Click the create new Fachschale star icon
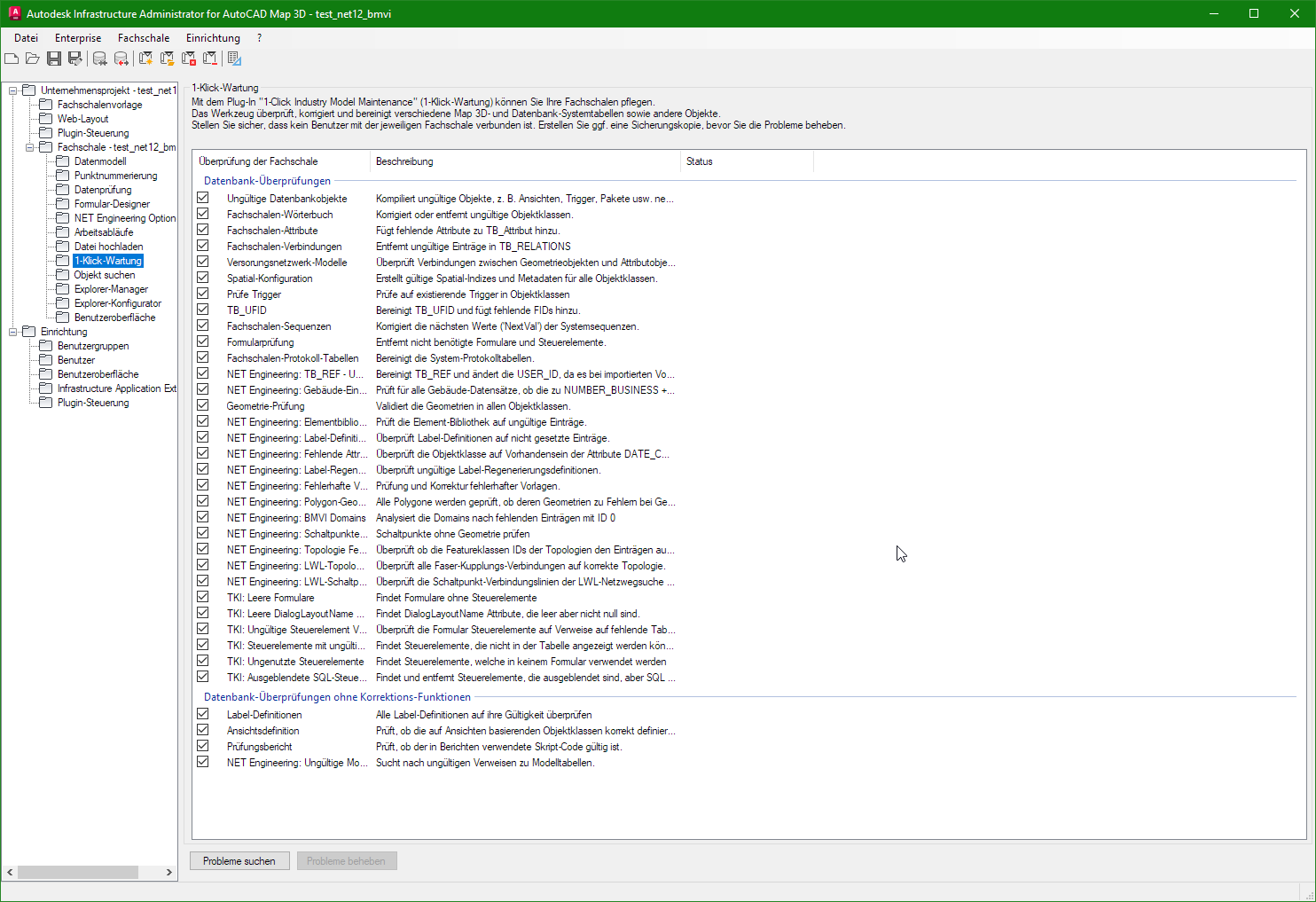Image resolution: width=1316 pixels, height=902 pixels. 146,59
